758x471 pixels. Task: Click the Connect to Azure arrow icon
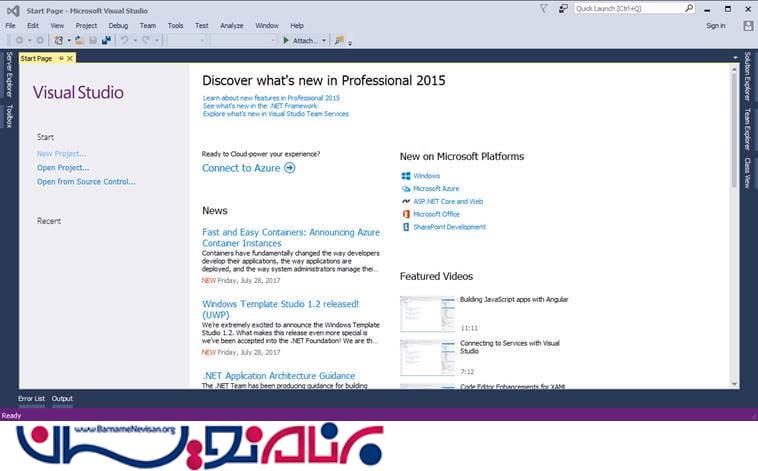point(290,168)
